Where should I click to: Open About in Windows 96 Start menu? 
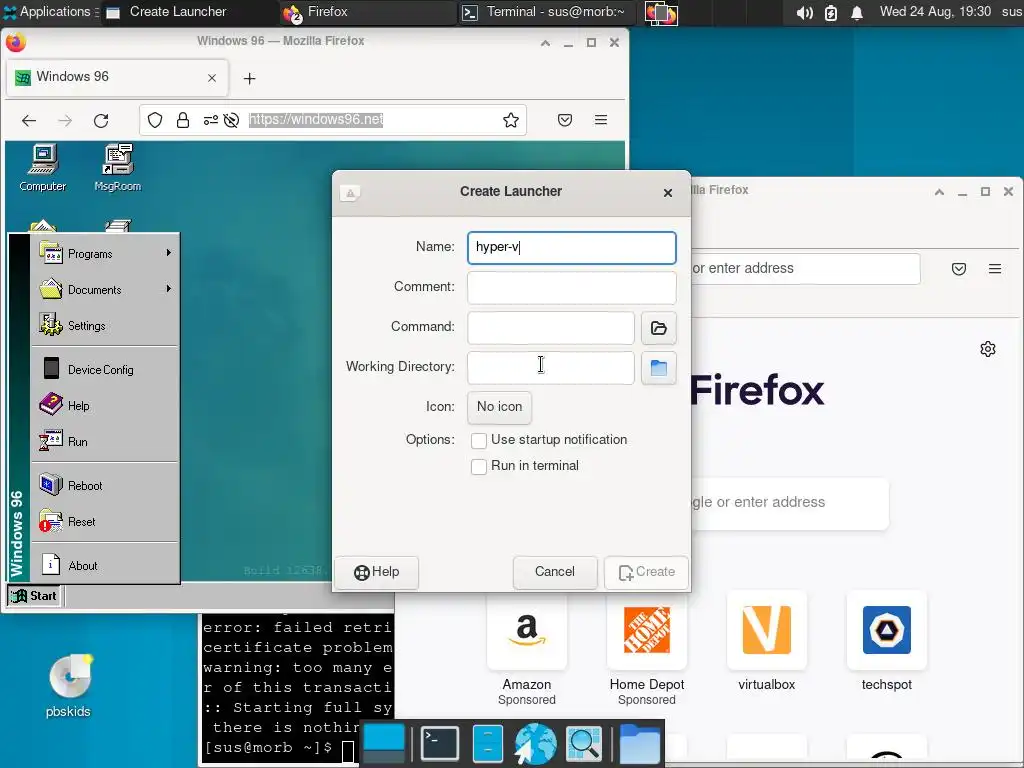click(x=104, y=565)
